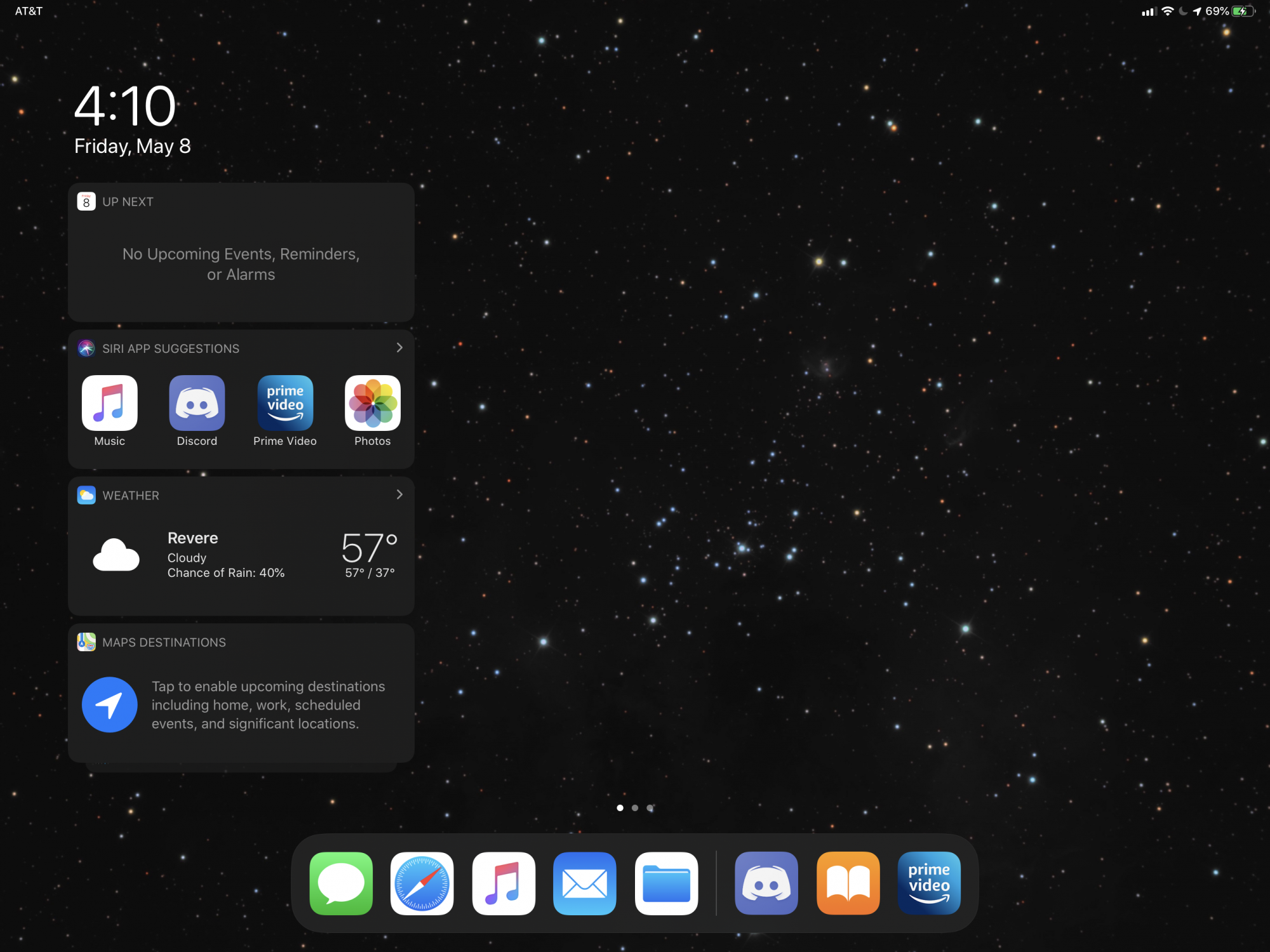The width and height of the screenshot is (1270, 952).
Task: Tap the UP NEXT widget title
Action: [128, 202]
